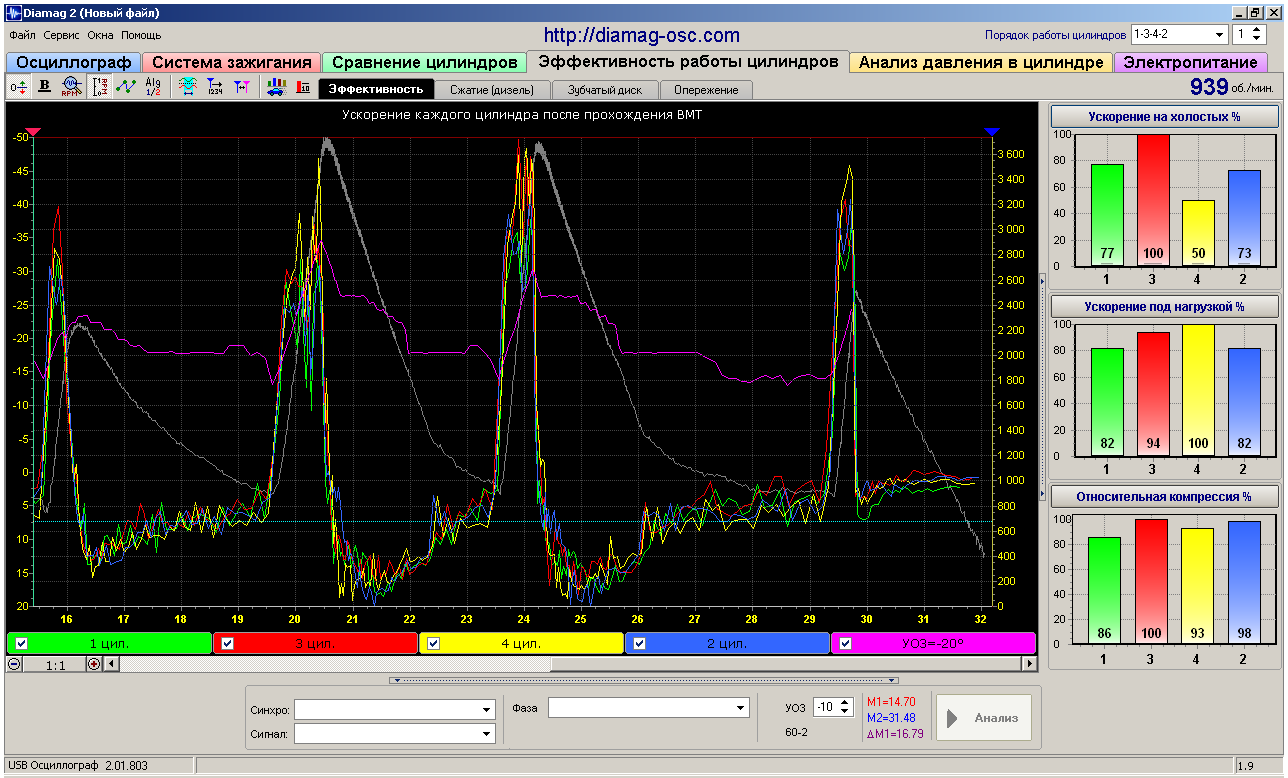Open the Сжатие (дизель) sub-tab
This screenshot has height=778, width=1288.
tap(492, 90)
